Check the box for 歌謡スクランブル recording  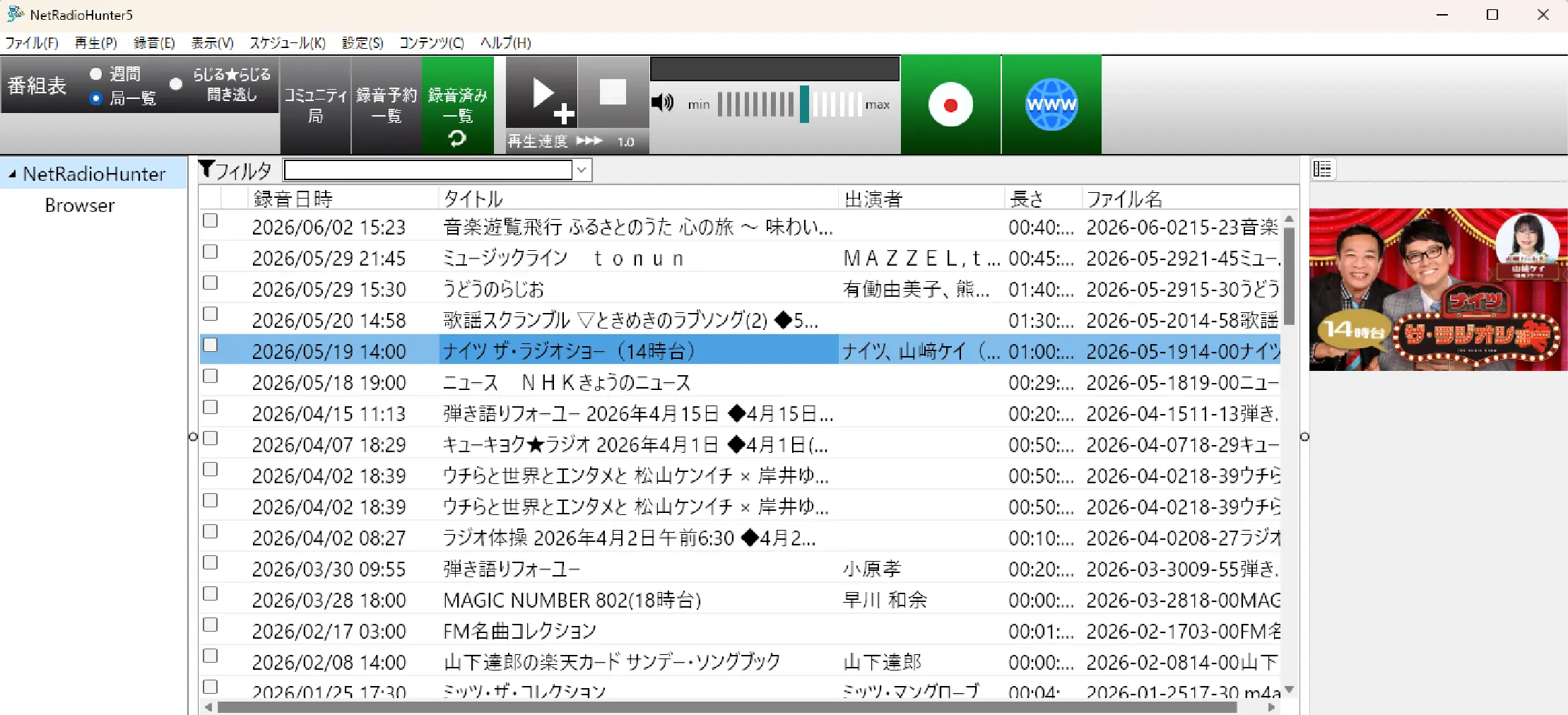pyautogui.click(x=210, y=314)
